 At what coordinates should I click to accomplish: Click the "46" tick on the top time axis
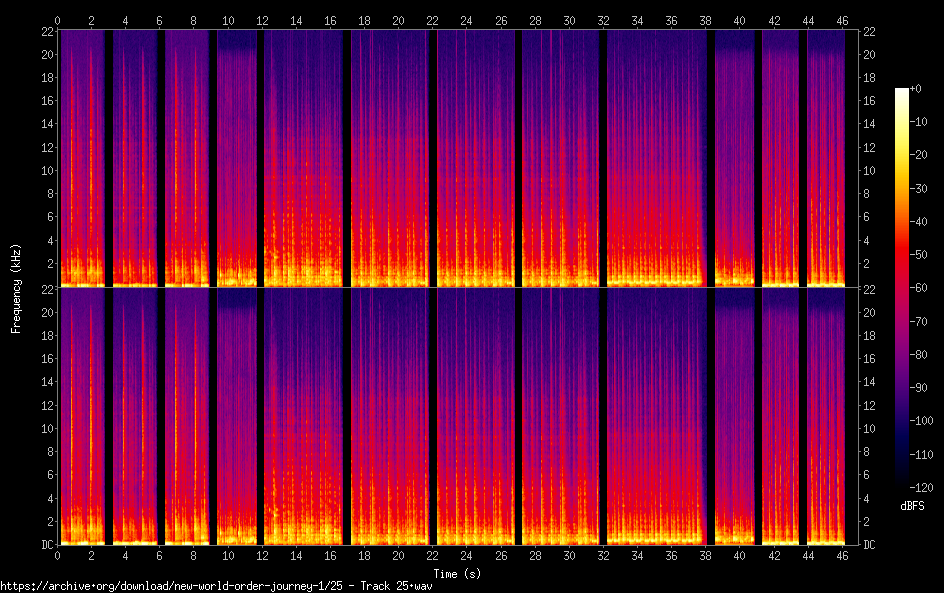842,21
